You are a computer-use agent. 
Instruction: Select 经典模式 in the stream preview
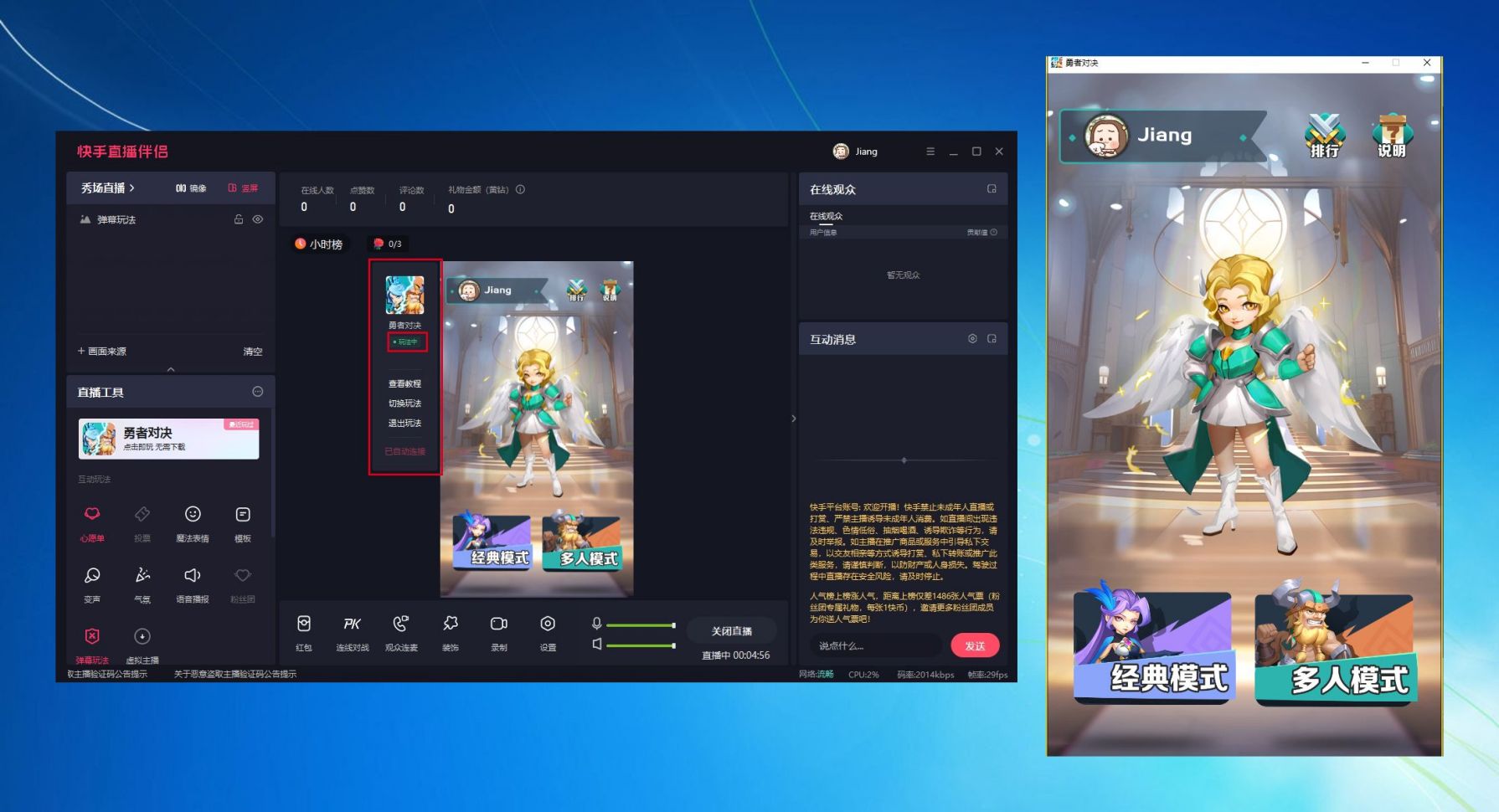[x=492, y=542]
